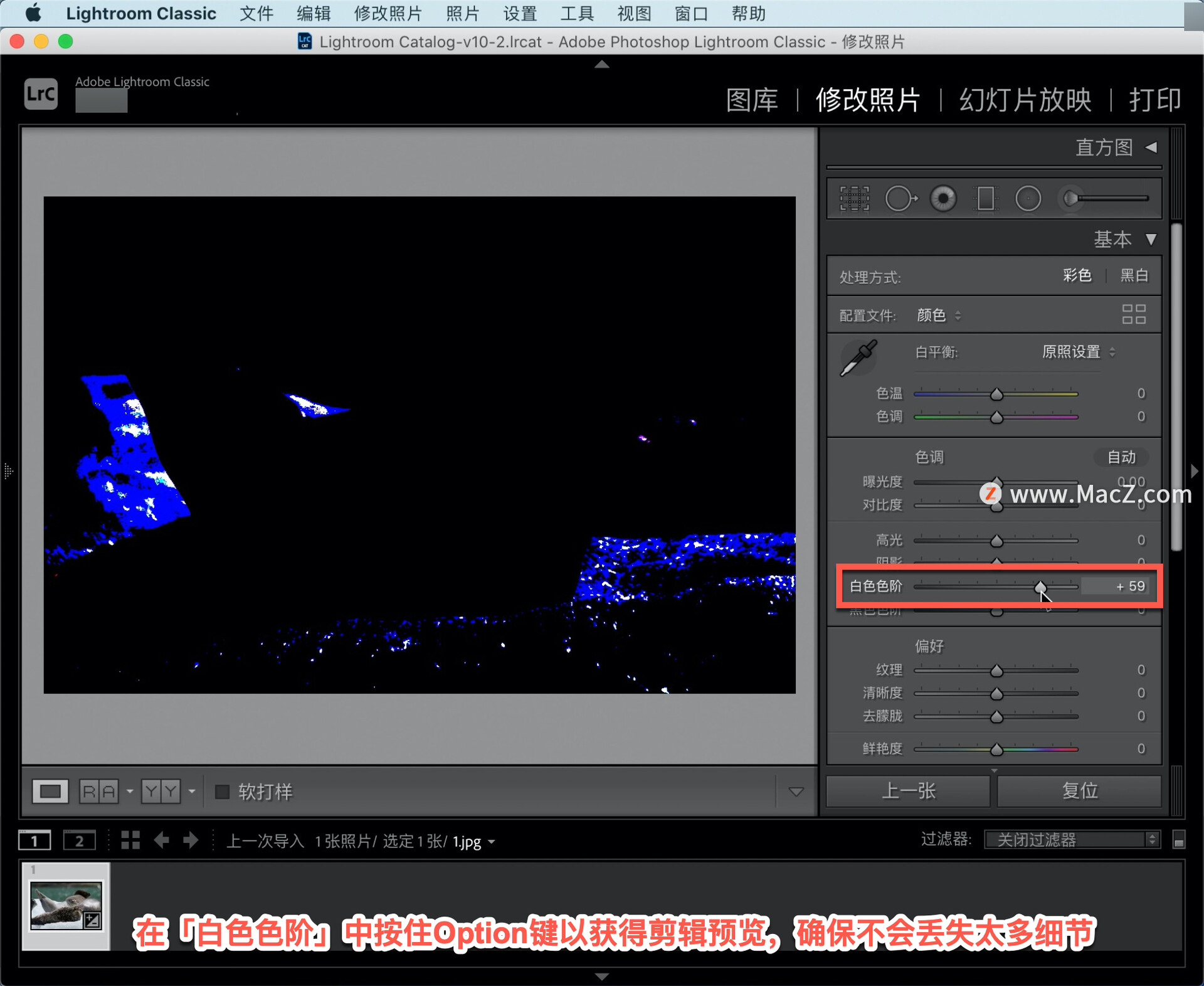The width and height of the screenshot is (1204, 986).
Task: Go back with the filmstrip left arrow
Action: coord(161,840)
